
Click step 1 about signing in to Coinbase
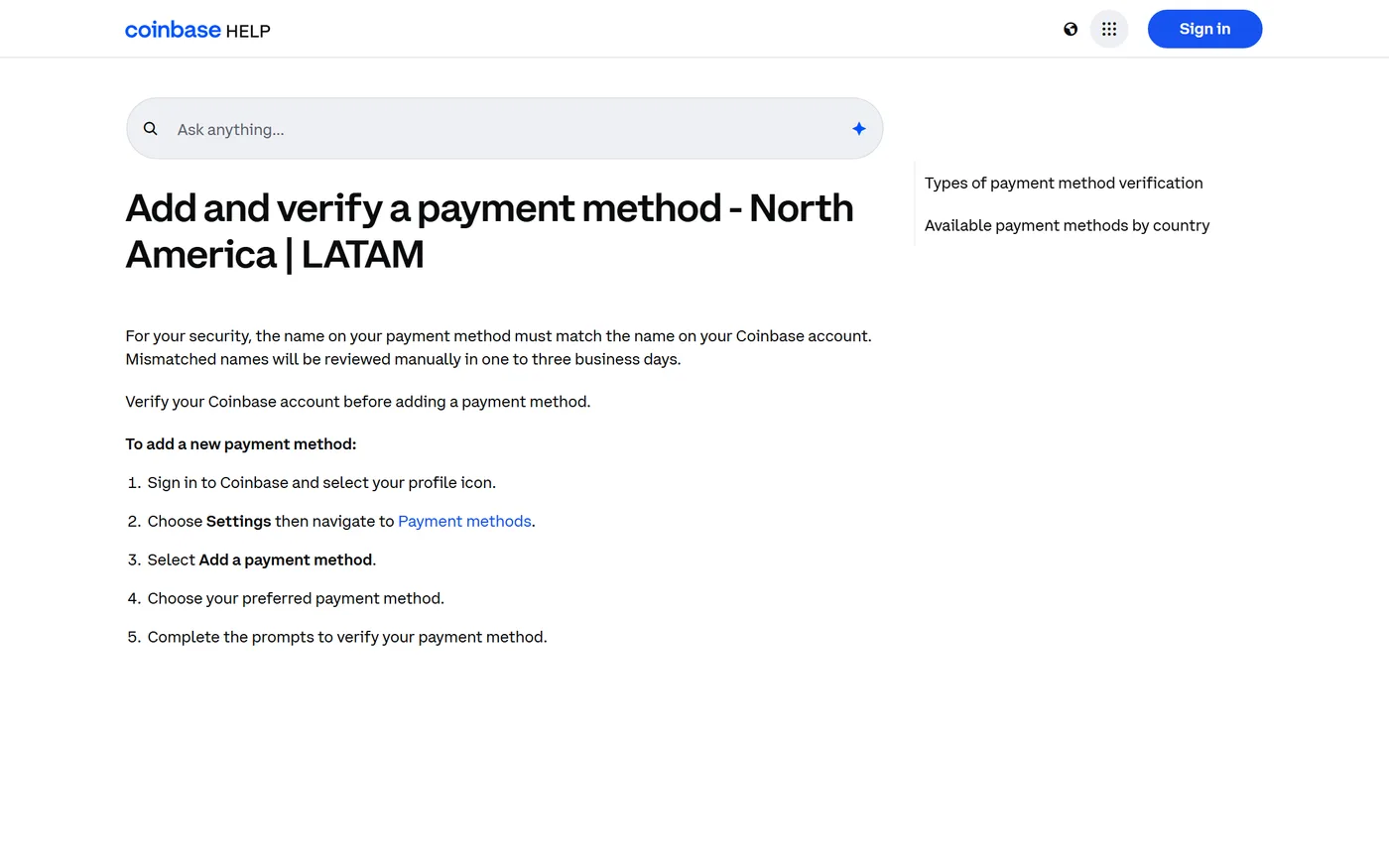321,483
